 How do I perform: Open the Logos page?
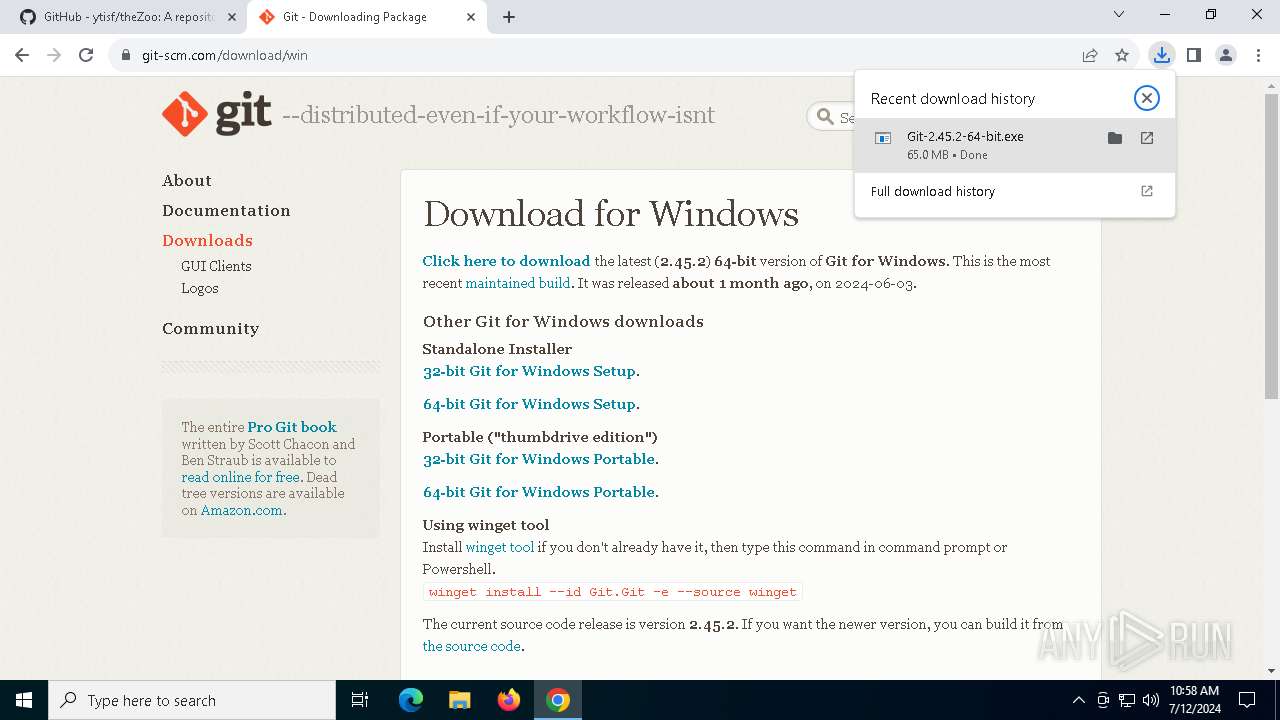(200, 288)
